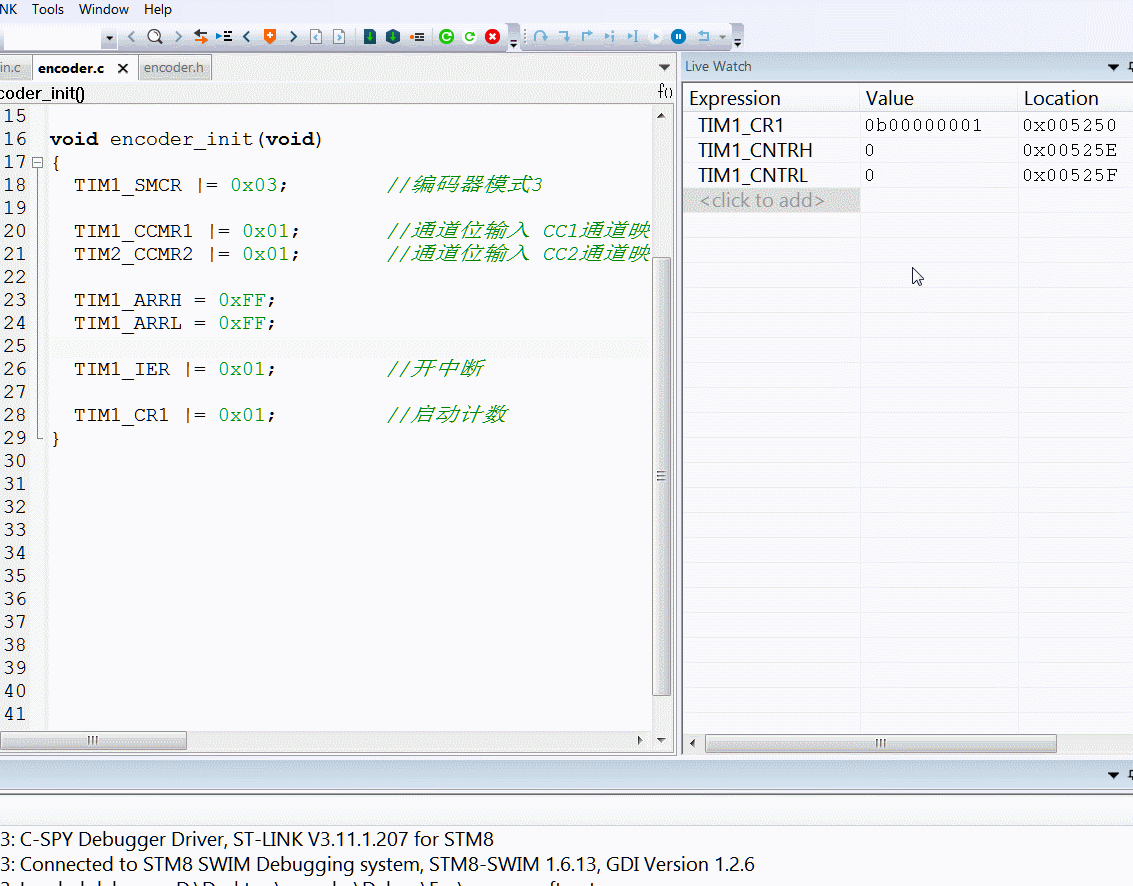
Task: Click the red Stop Debugging icon
Action: [492, 37]
